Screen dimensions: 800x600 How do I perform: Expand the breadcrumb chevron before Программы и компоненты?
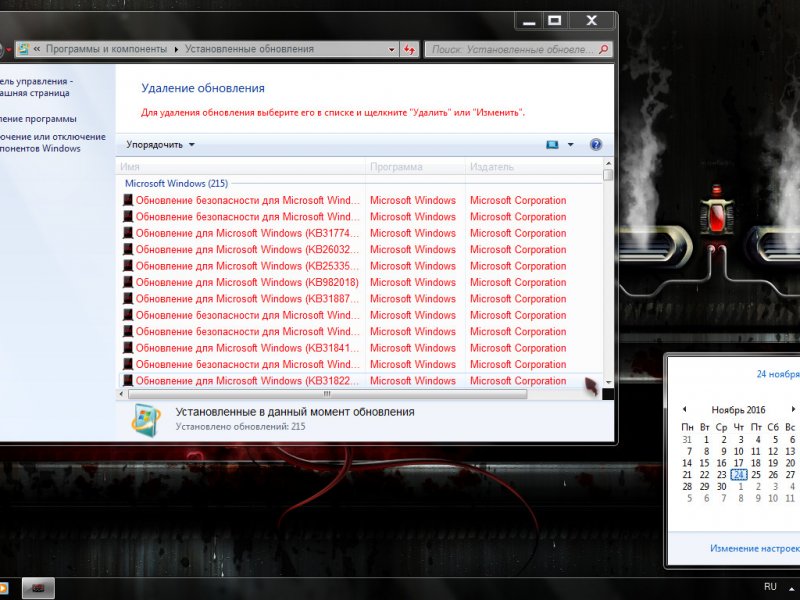click(37, 49)
